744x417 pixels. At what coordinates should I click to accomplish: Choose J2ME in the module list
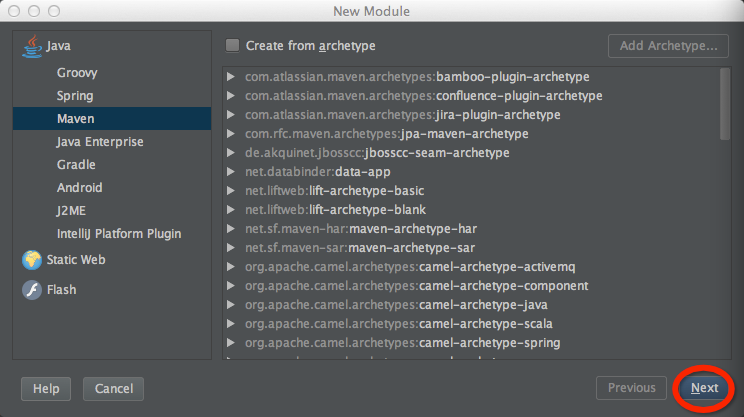tap(71, 211)
